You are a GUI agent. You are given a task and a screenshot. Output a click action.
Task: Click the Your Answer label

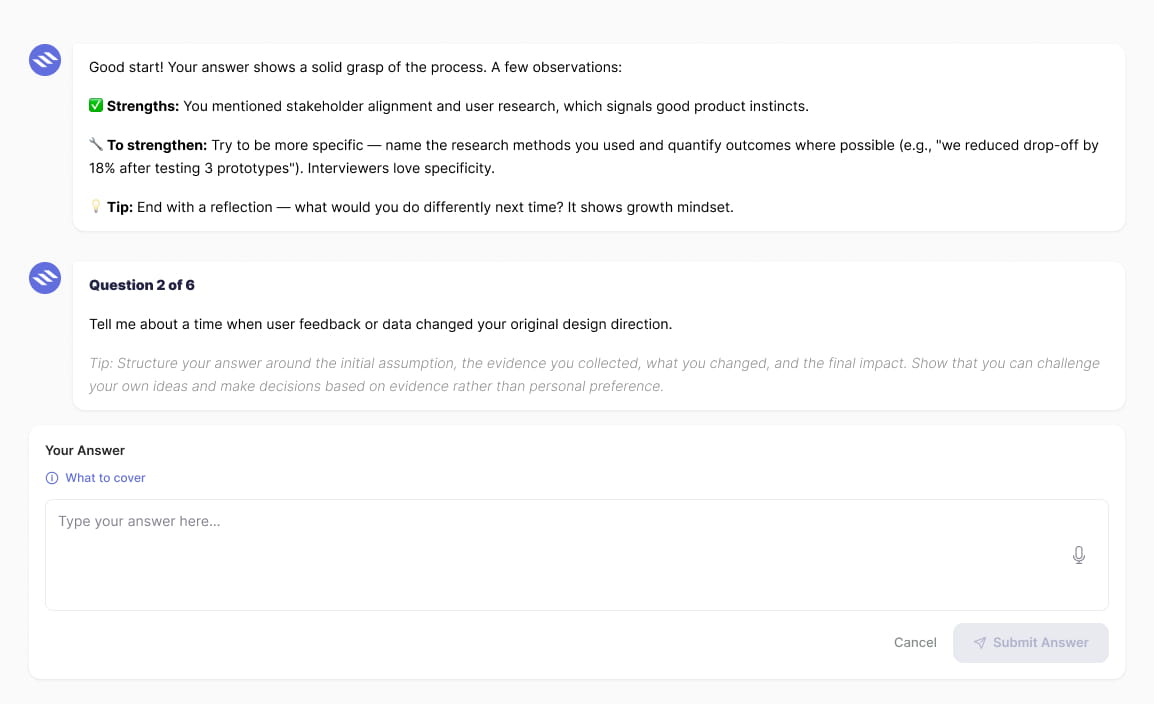tap(85, 450)
